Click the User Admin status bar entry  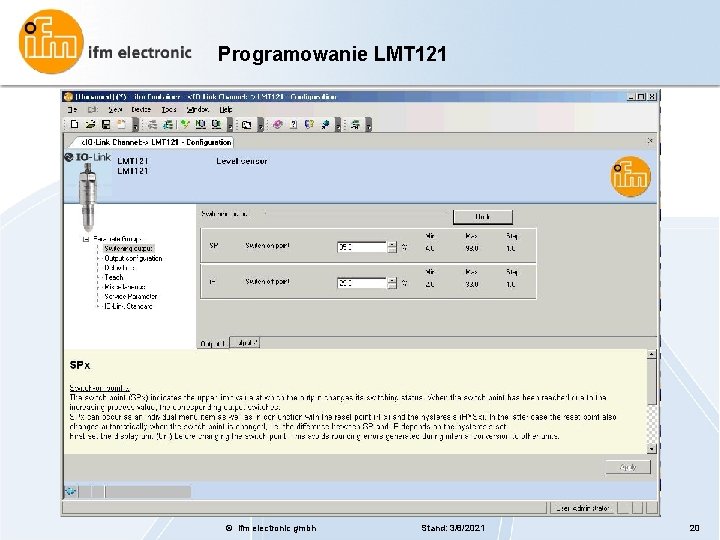point(583,508)
